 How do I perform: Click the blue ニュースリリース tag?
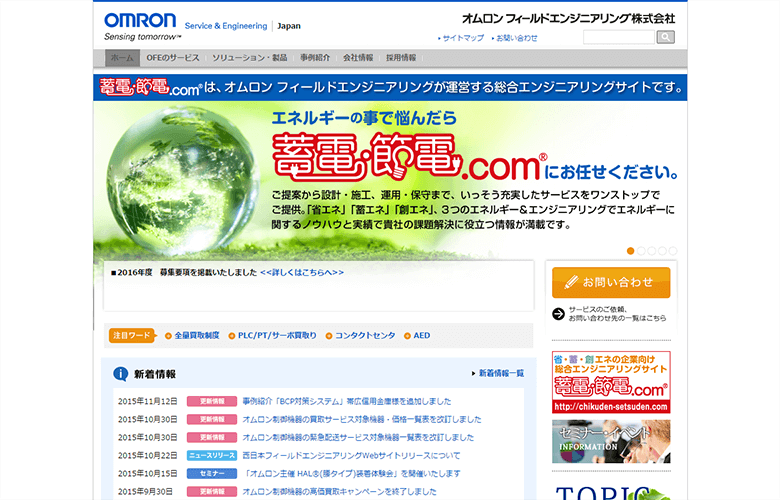212,455
